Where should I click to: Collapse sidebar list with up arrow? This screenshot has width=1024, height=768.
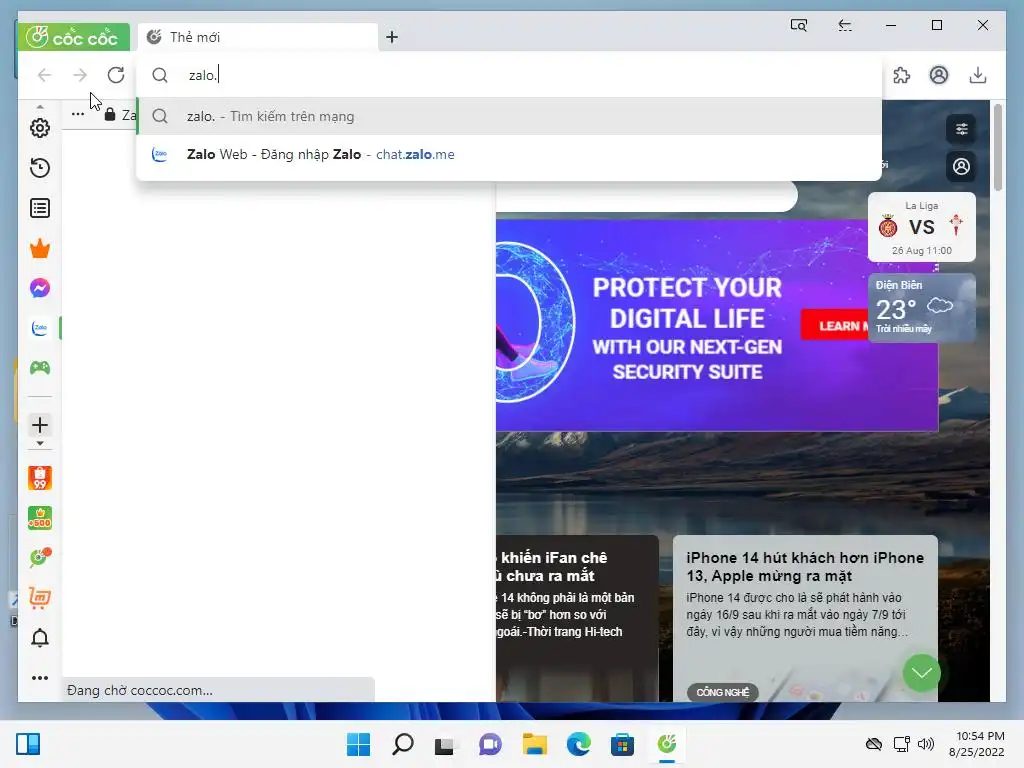pyautogui.click(x=40, y=106)
